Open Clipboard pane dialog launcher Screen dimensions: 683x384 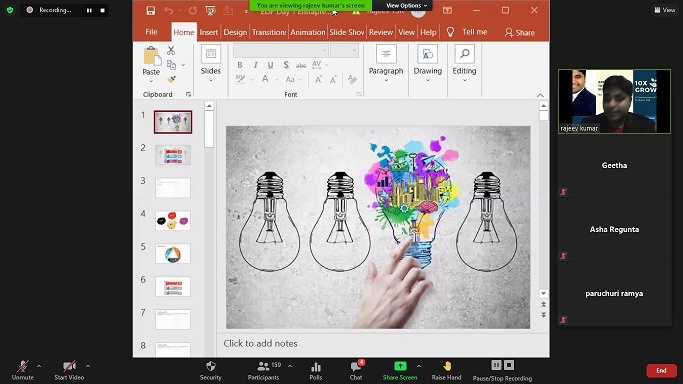(x=188, y=94)
